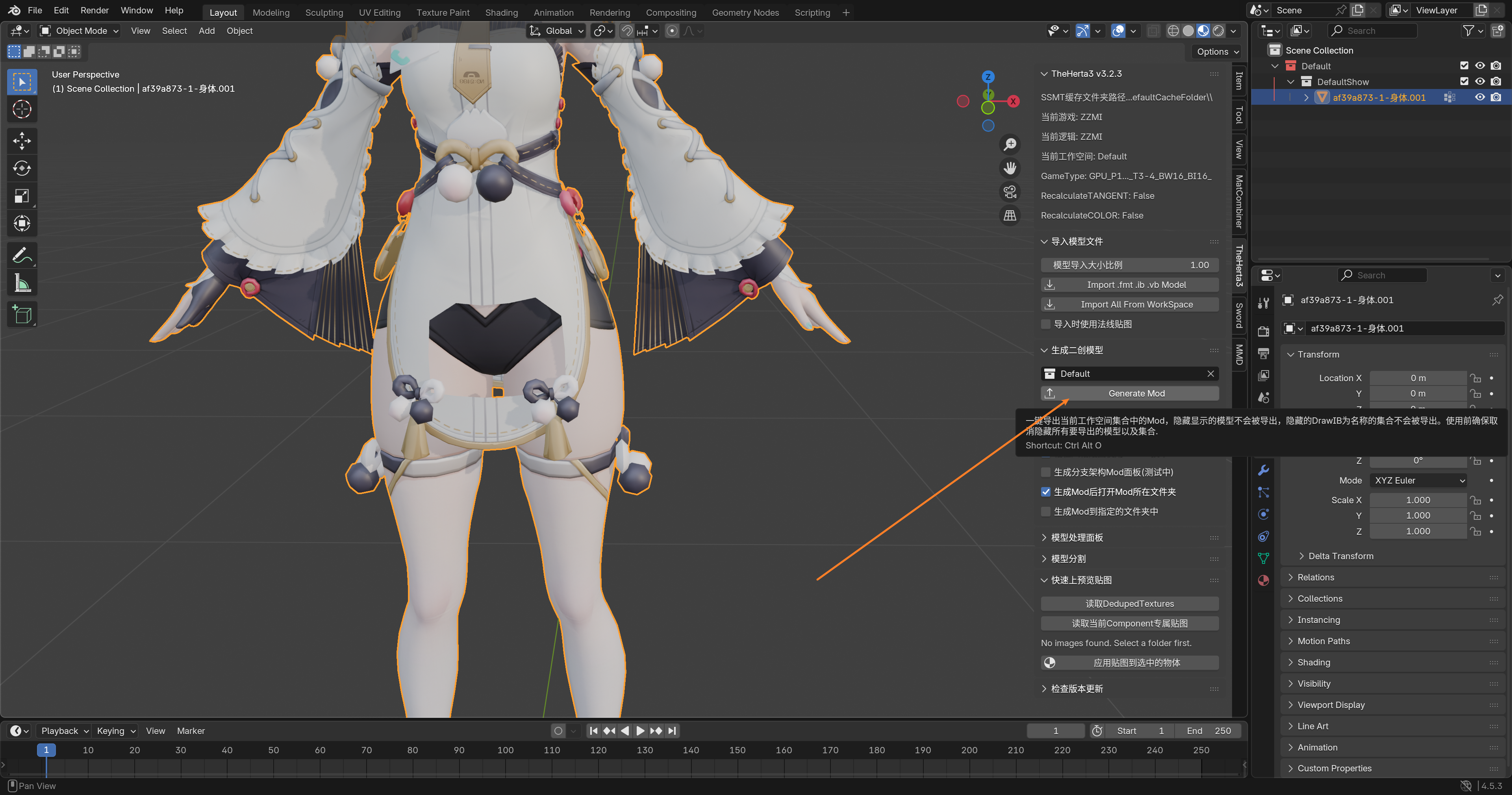Expand the 模型处理面板 panel
1512x795 pixels.
1077,537
